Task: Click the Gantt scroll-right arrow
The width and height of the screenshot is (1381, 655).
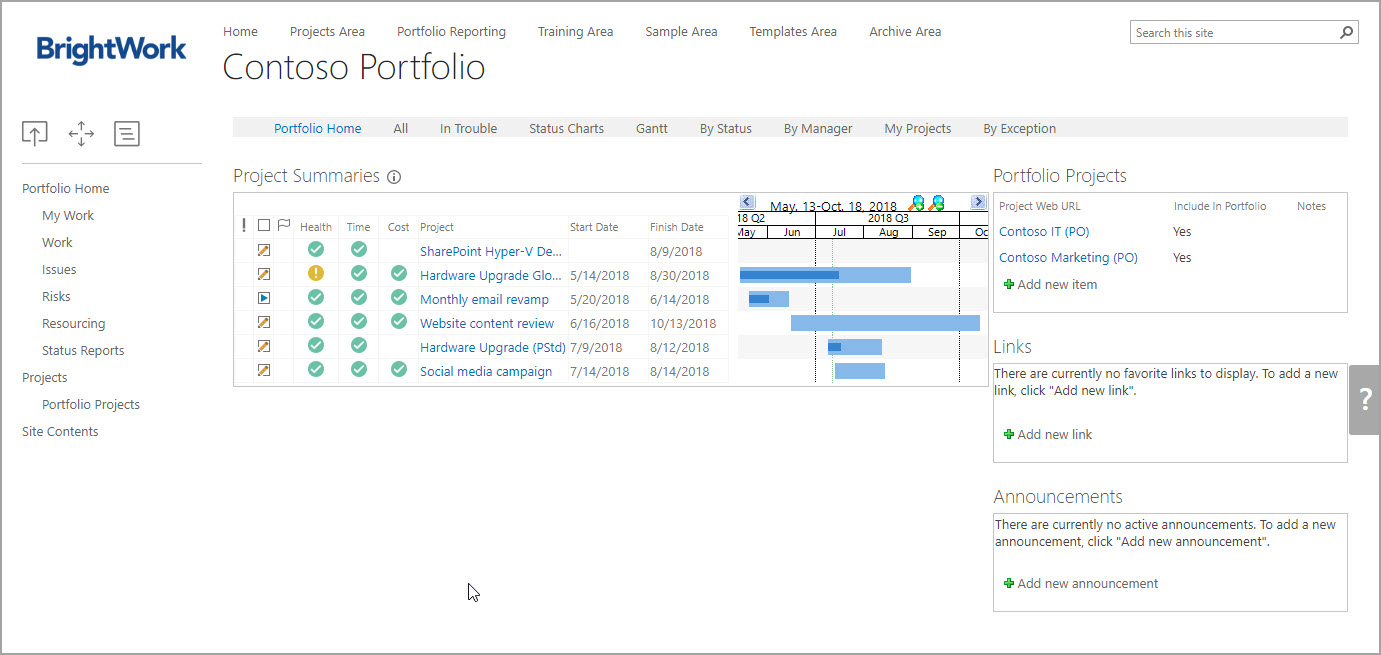Action: point(978,203)
